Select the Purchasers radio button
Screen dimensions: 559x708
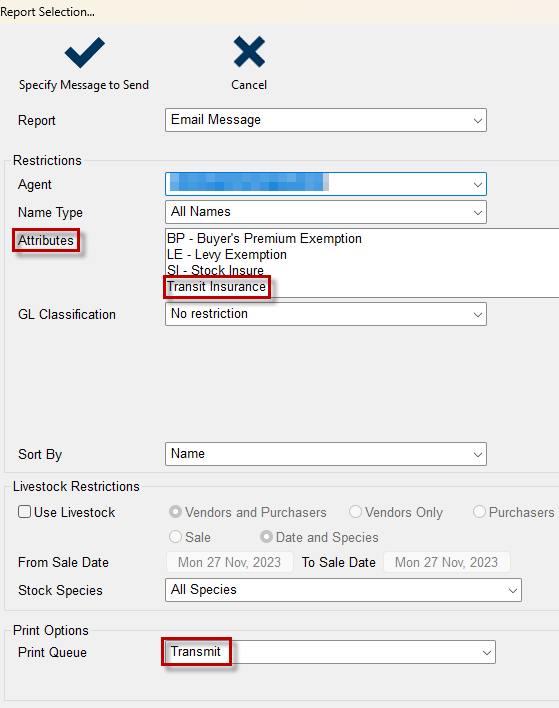479,512
